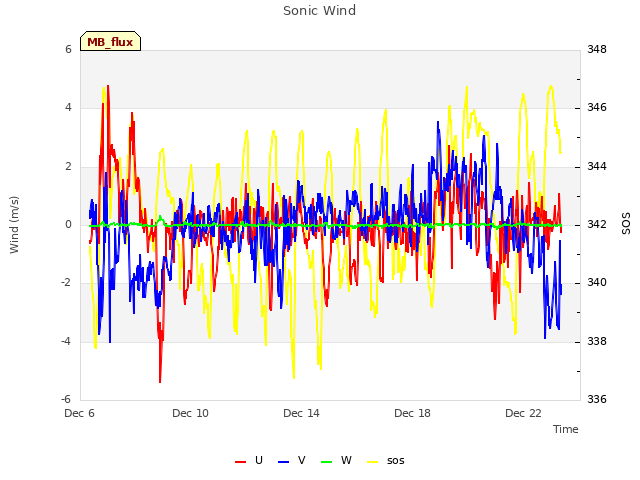Click the left axis value 4
640x480 pixels.
[68, 108]
